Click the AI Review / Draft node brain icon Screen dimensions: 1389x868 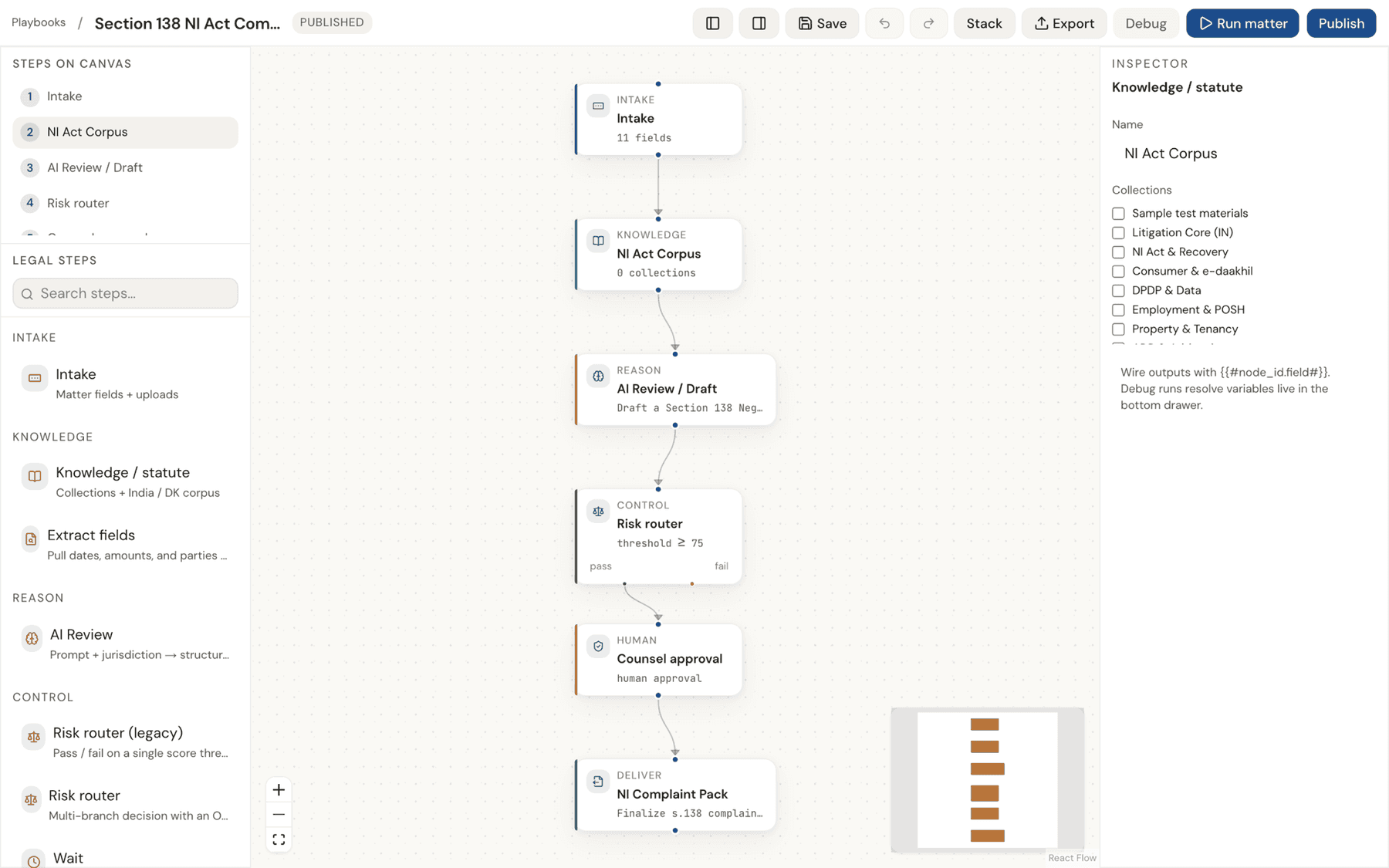(598, 377)
